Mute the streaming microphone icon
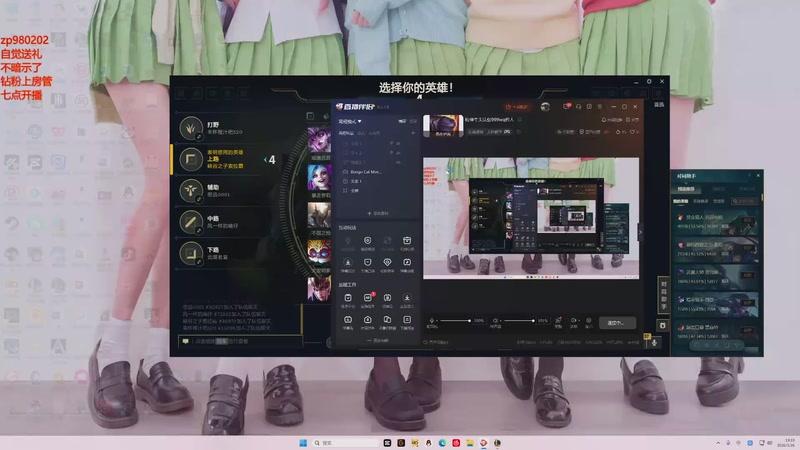 coord(432,321)
